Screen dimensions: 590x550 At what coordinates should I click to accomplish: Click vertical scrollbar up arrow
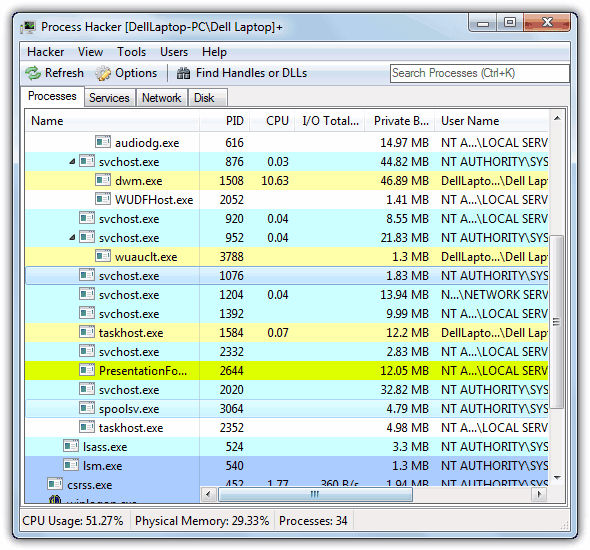coord(557,119)
